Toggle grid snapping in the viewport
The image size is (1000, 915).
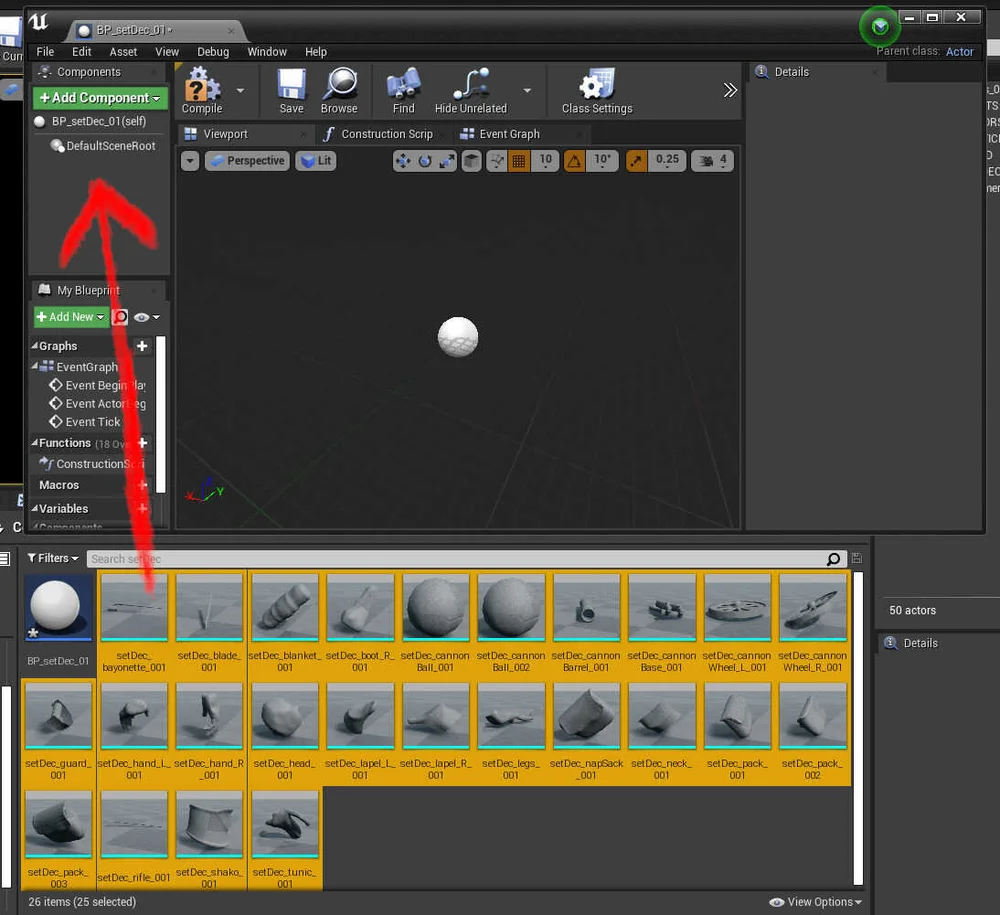(516, 161)
